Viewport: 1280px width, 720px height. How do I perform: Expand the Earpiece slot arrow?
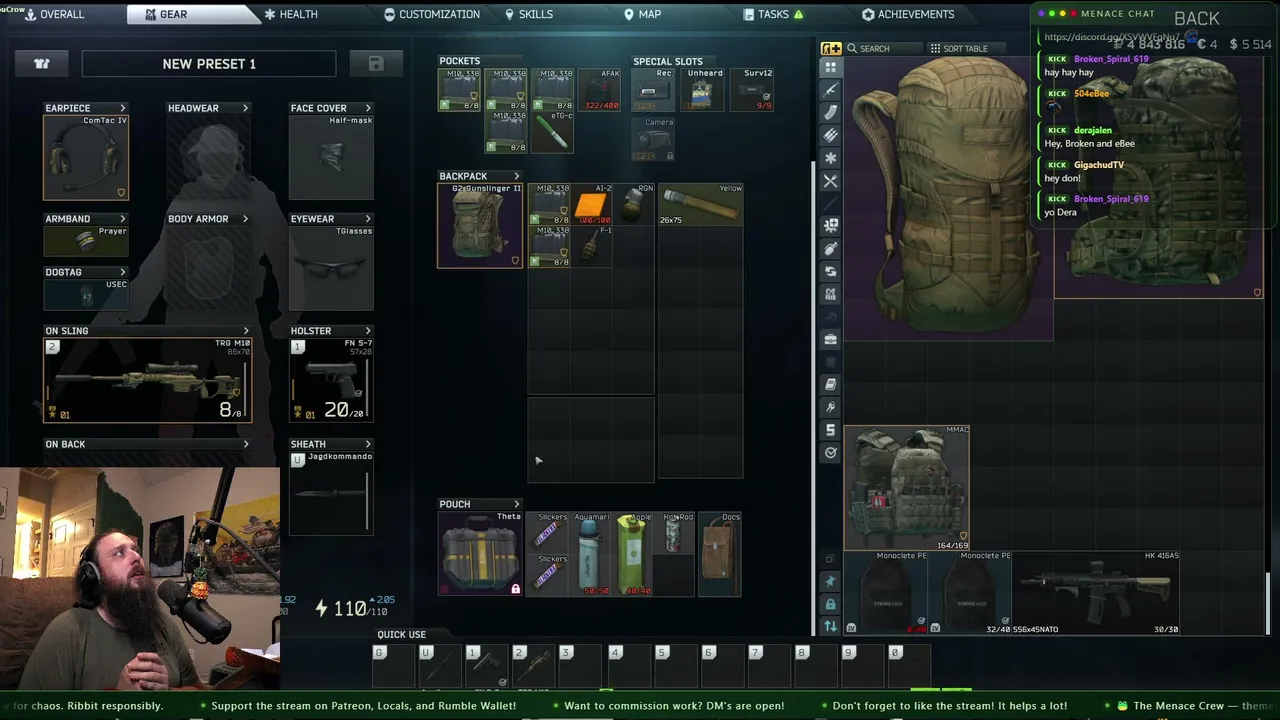[x=123, y=108]
